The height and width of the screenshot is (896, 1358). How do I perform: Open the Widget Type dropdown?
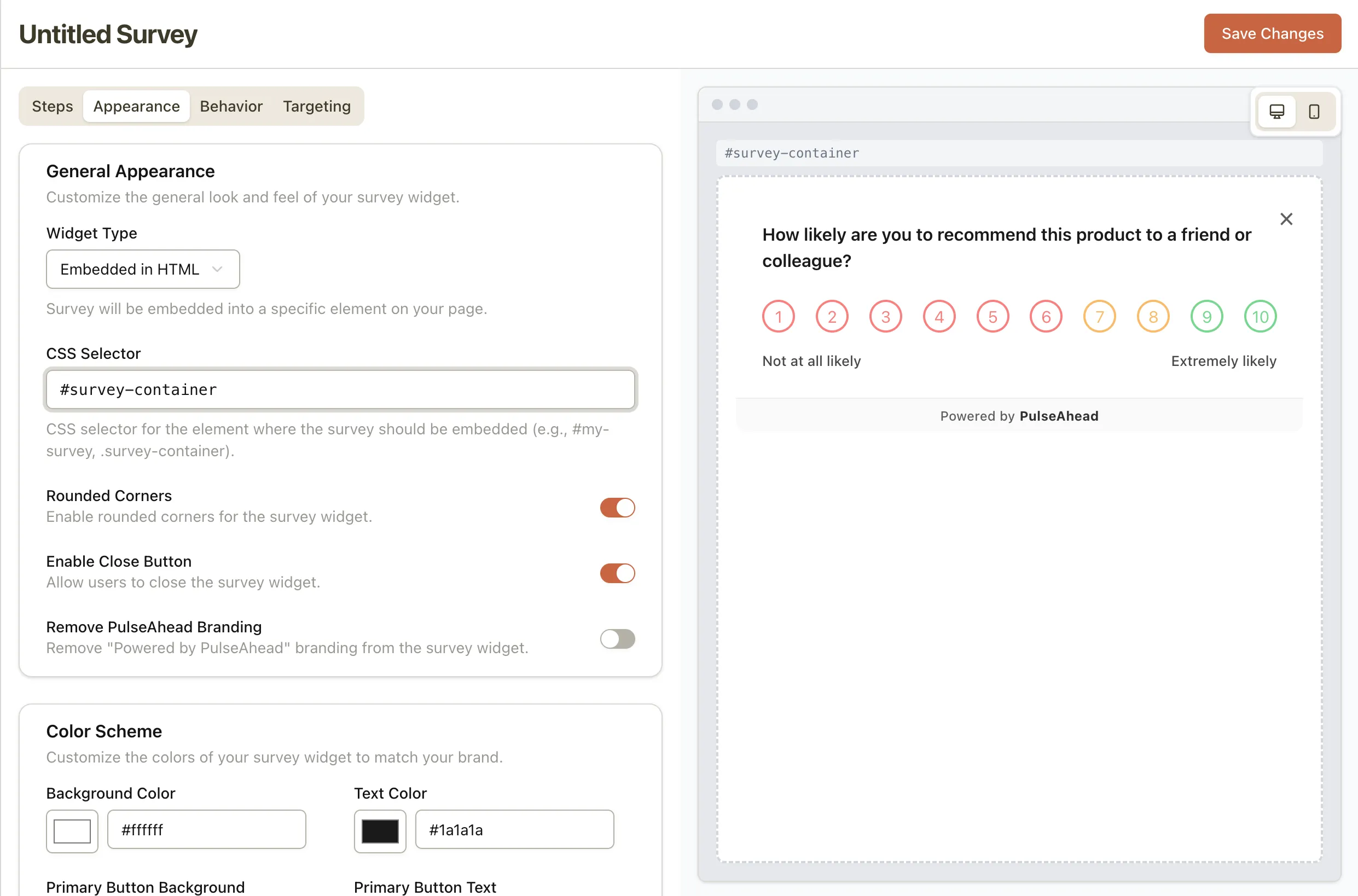142,269
